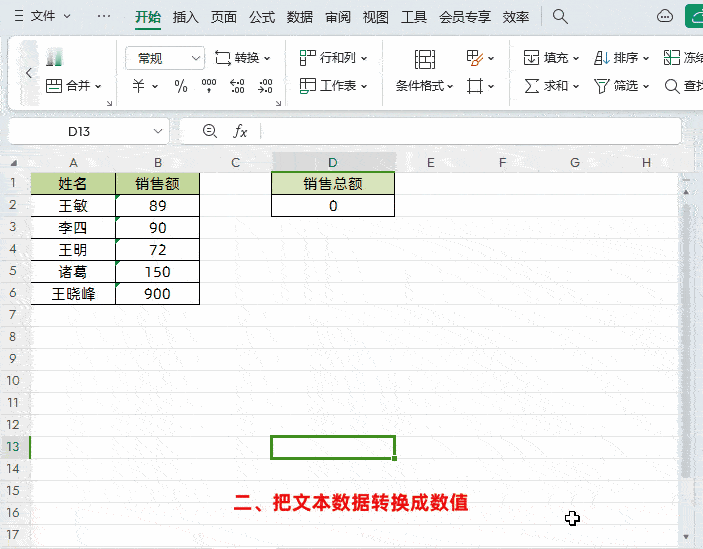
Task: Click the 求和 sigma sum icon
Action: (532, 86)
